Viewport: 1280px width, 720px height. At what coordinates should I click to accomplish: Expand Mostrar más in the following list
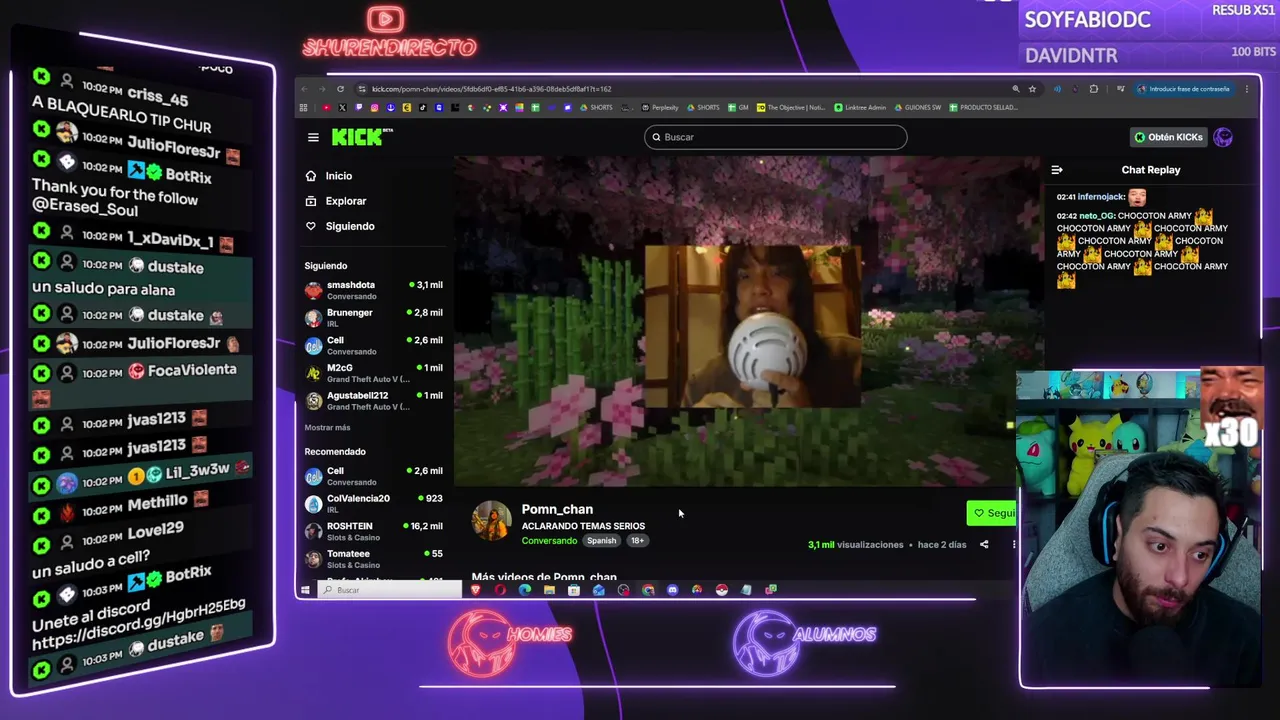click(x=327, y=427)
